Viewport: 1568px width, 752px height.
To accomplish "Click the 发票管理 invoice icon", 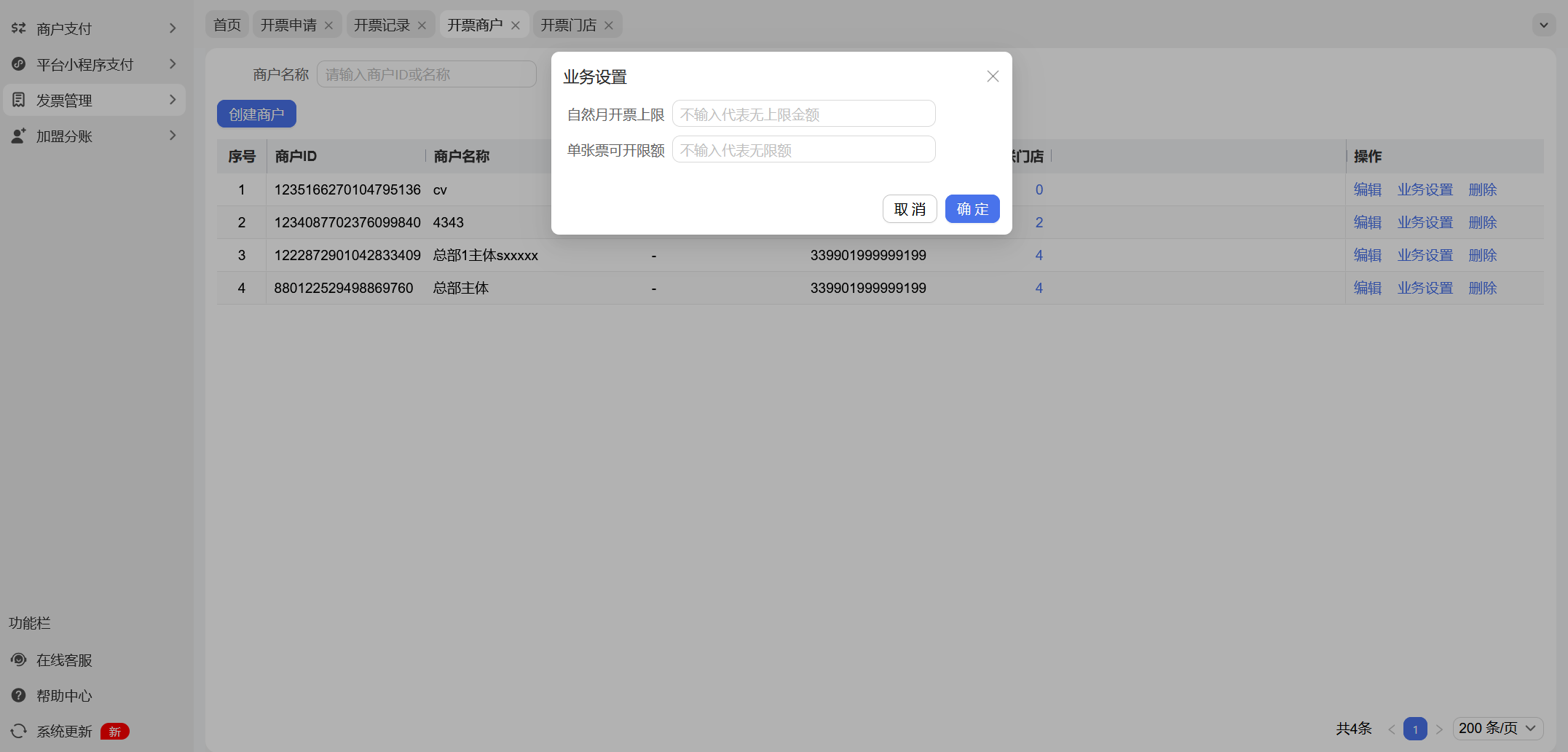I will point(19,100).
